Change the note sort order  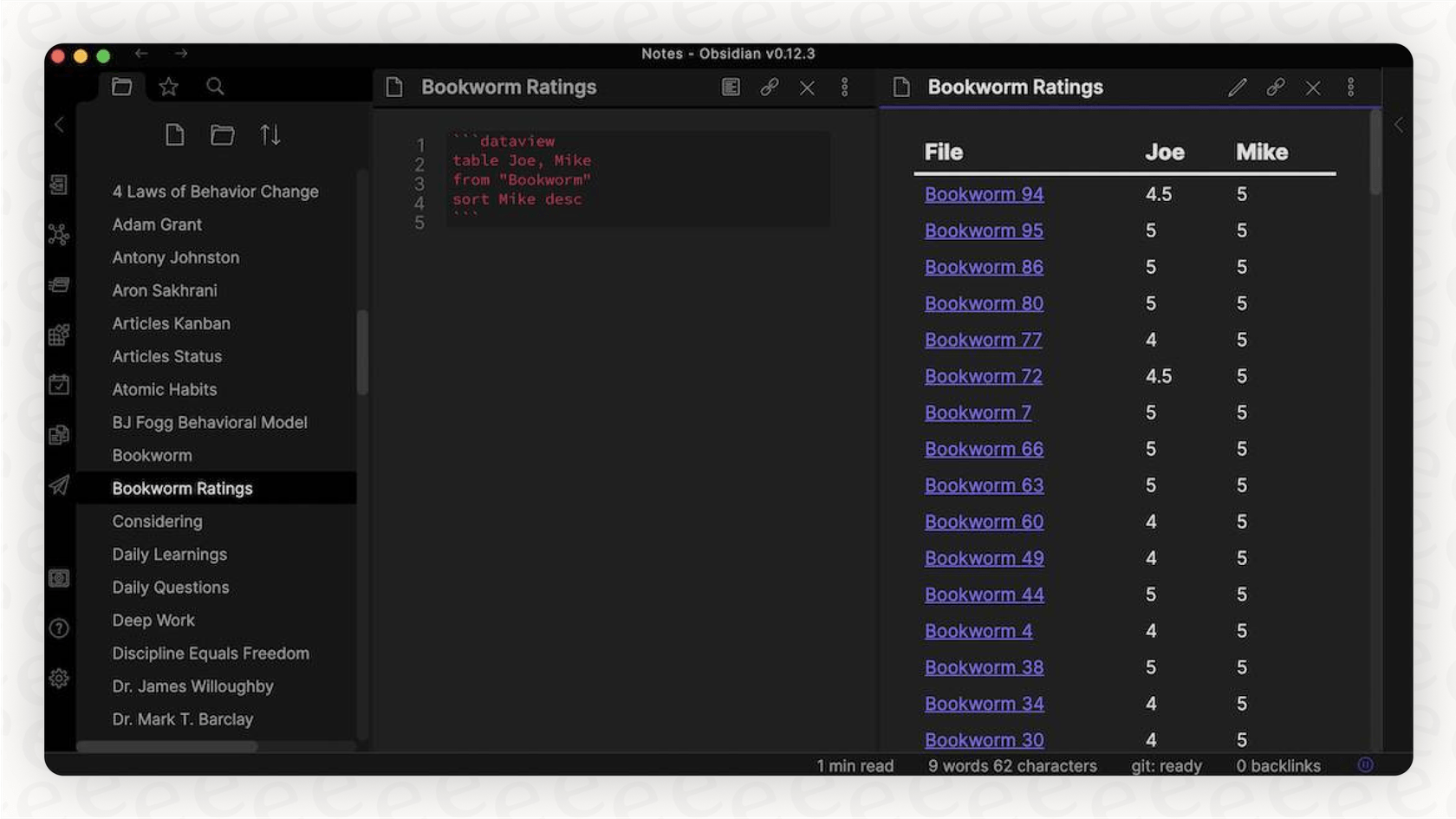pos(270,134)
